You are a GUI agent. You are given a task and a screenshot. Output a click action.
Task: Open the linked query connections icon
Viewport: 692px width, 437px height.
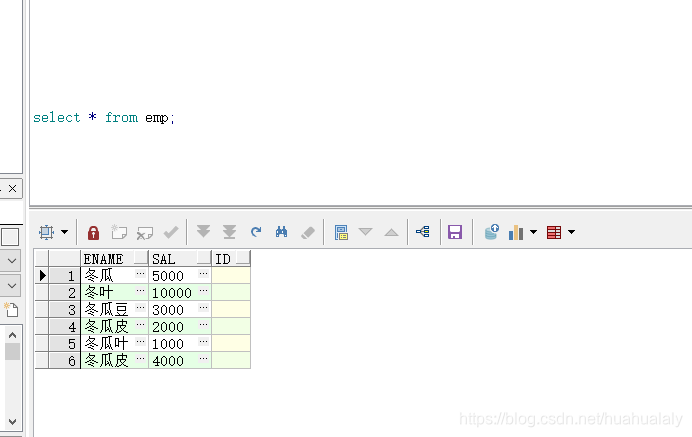423,232
